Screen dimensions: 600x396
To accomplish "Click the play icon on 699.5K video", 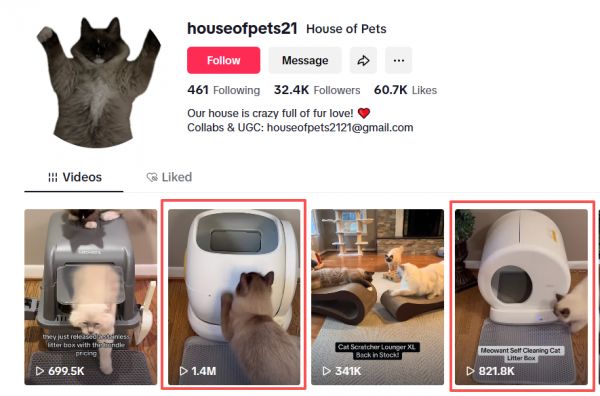I will click(40, 371).
